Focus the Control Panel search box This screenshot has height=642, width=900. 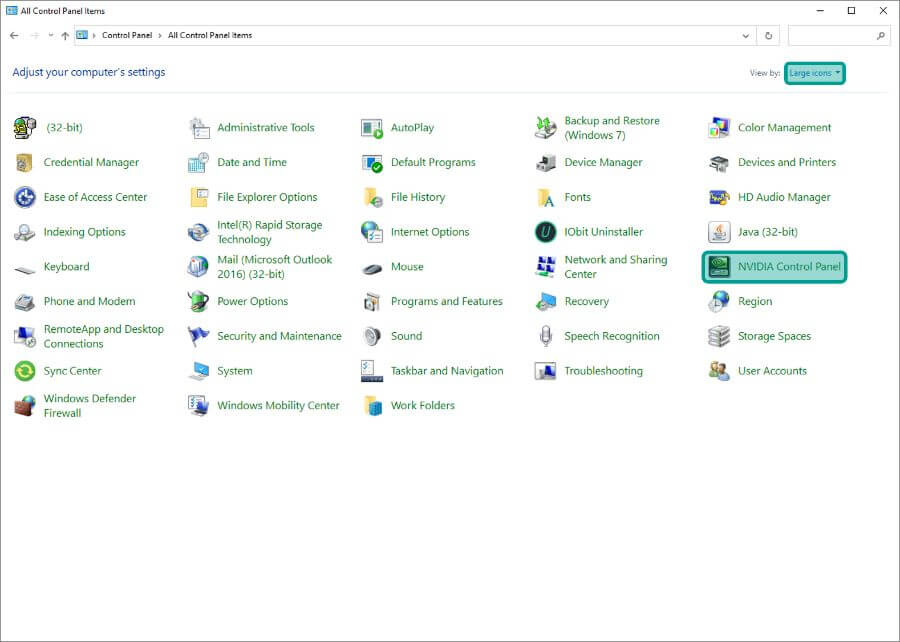839,36
